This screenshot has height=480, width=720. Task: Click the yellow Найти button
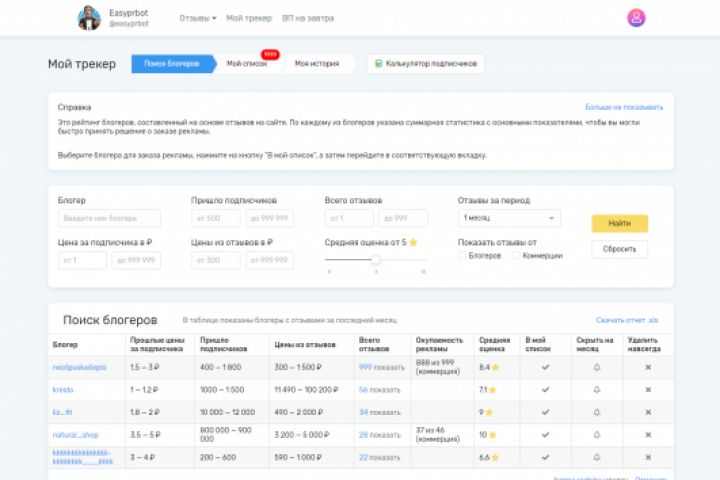tap(619, 223)
